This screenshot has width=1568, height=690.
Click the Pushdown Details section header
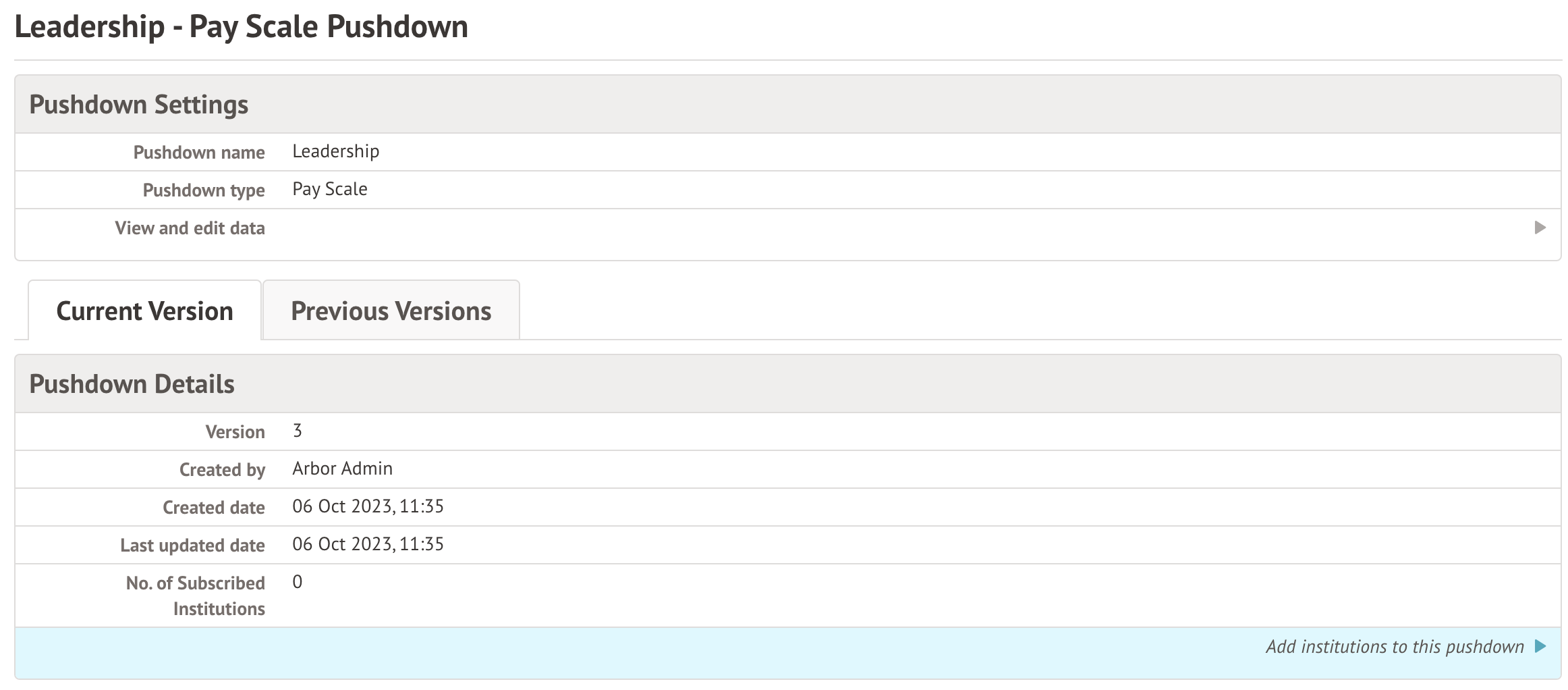(132, 384)
